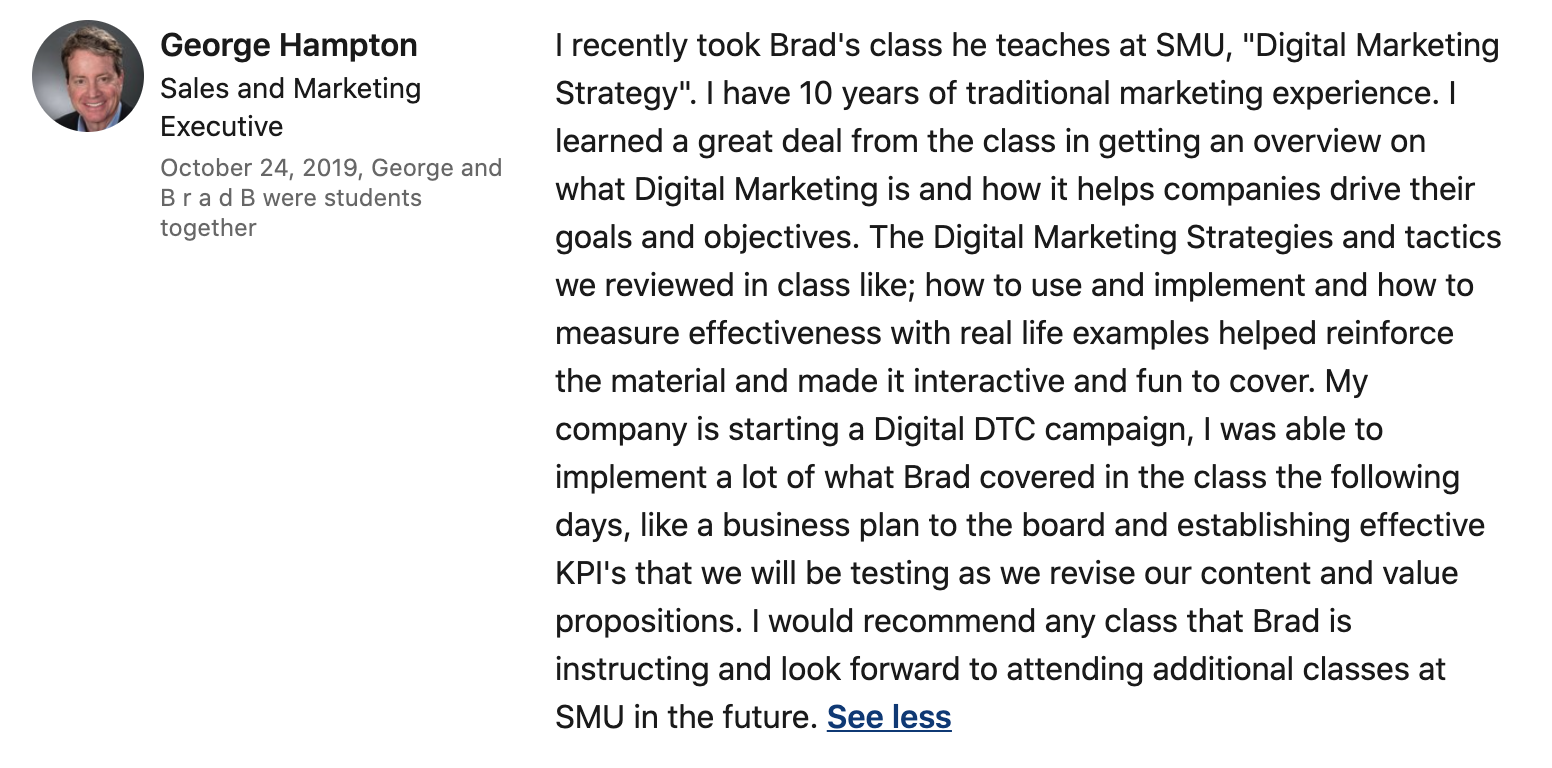
Task: Collapse the recommendation with See less
Action: (889, 717)
